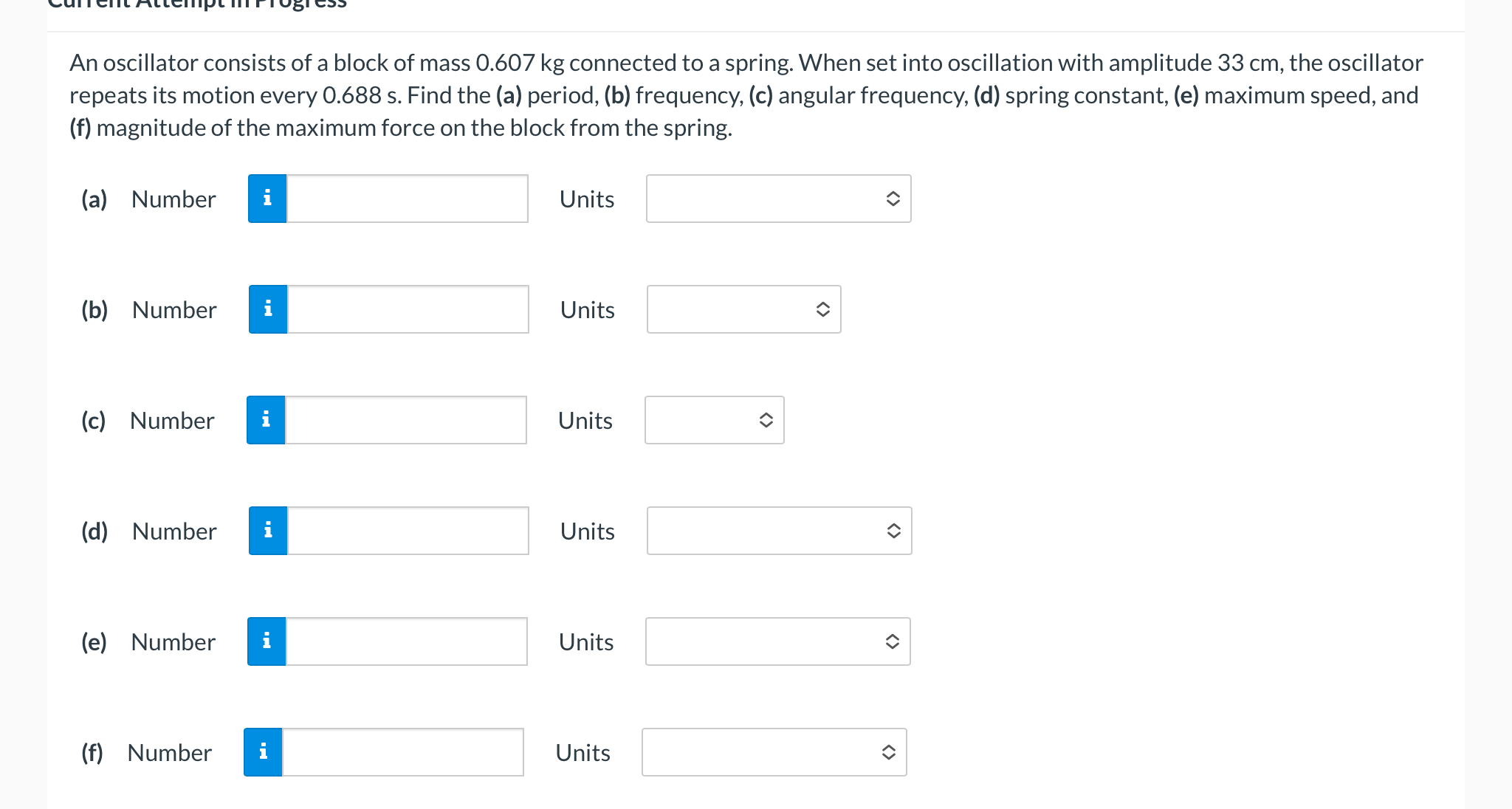
Task: Click the number input field for part (d)
Action: coord(408,531)
